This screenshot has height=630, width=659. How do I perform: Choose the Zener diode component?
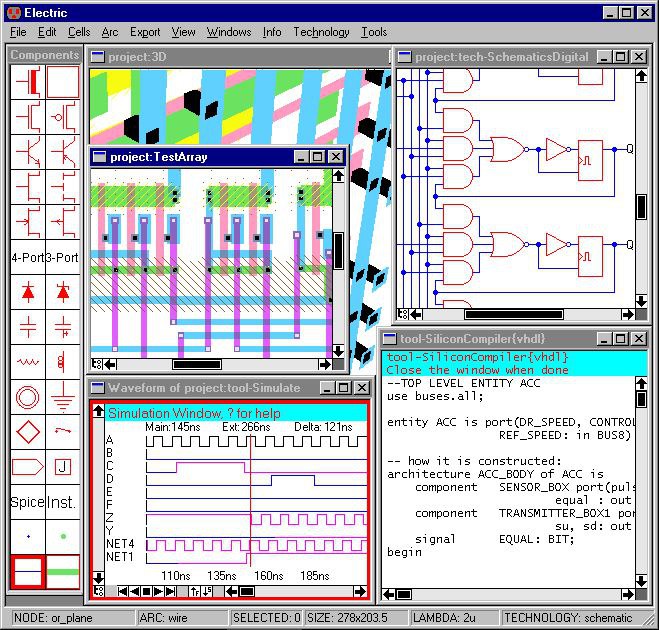(63, 292)
